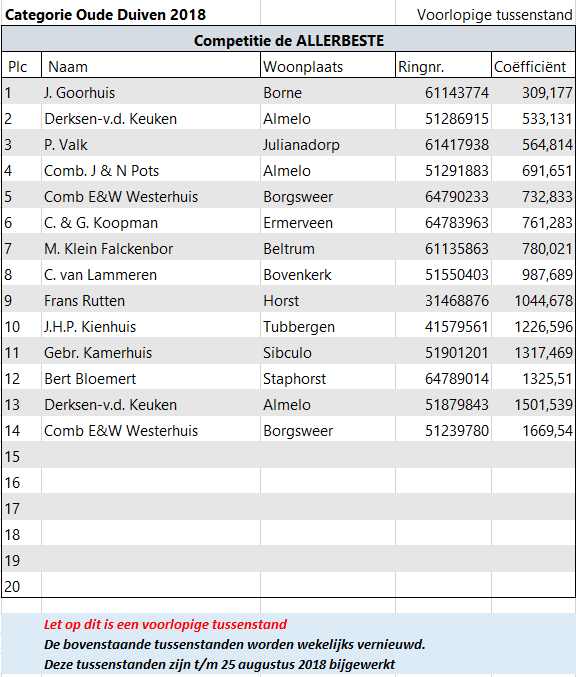The width and height of the screenshot is (576, 677).
Task: Click the Frans Rutten name cell
Action: [151, 301]
